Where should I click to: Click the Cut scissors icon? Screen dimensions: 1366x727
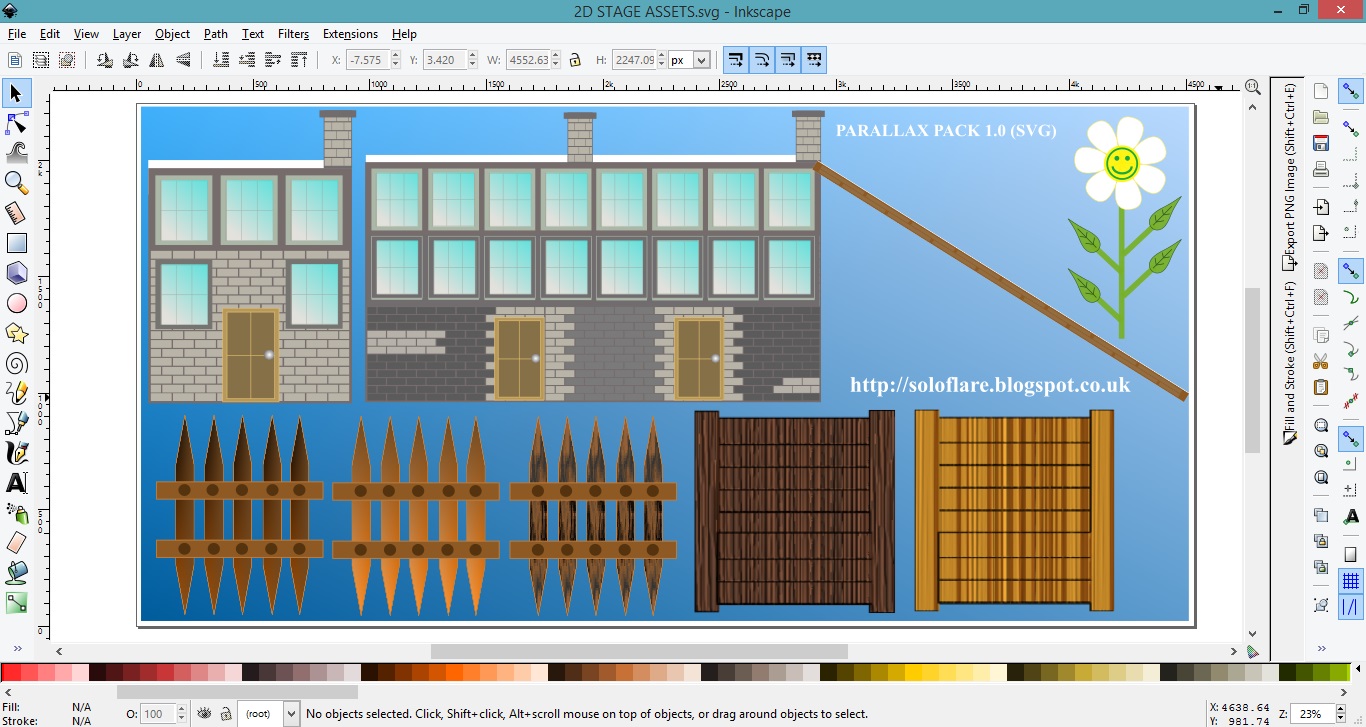[1321, 361]
